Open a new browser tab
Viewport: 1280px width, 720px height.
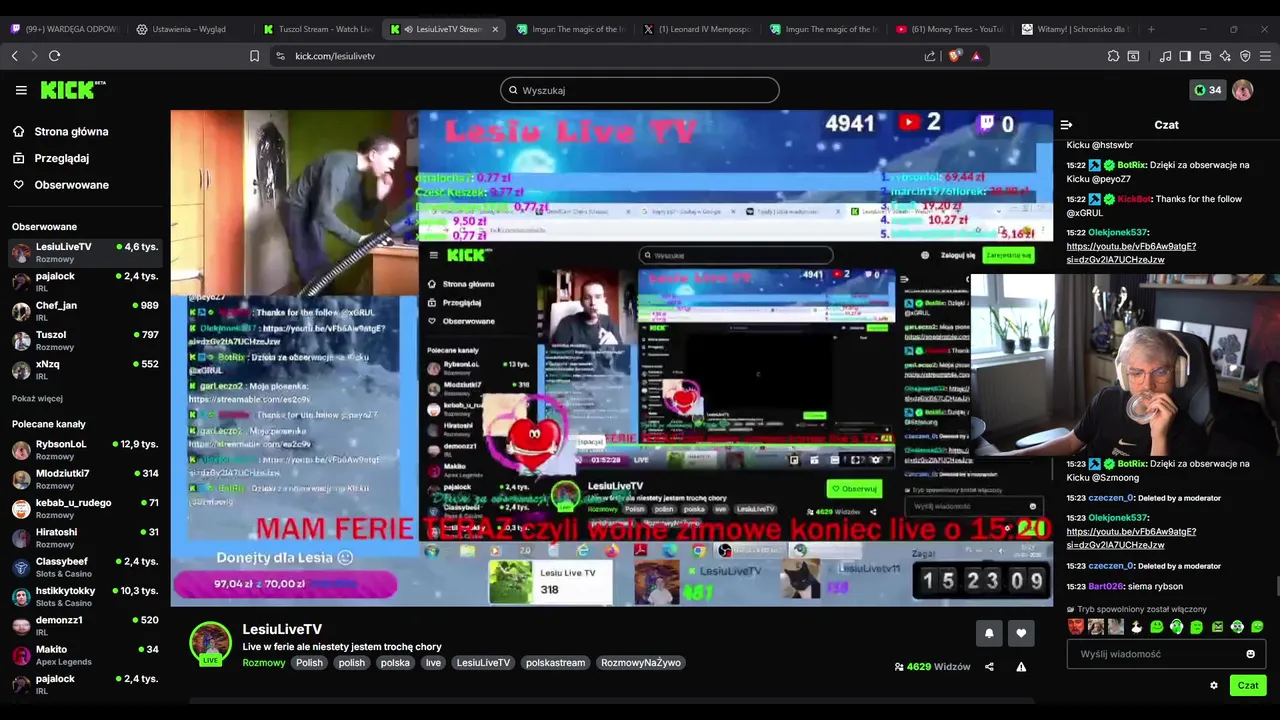[1151, 29]
